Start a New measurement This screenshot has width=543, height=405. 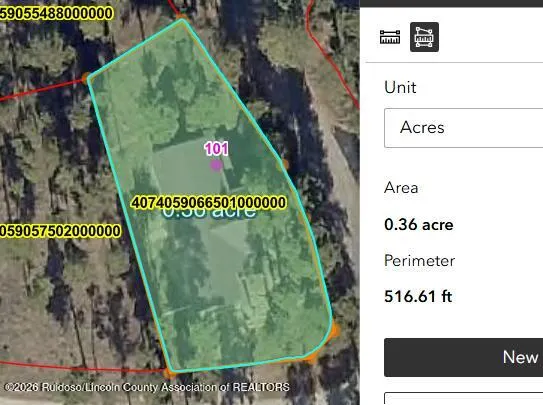pyautogui.click(x=463, y=357)
